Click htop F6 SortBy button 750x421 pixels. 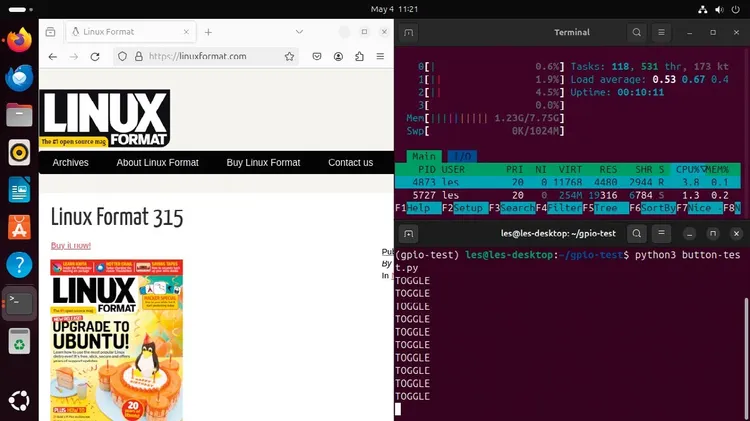pos(652,208)
